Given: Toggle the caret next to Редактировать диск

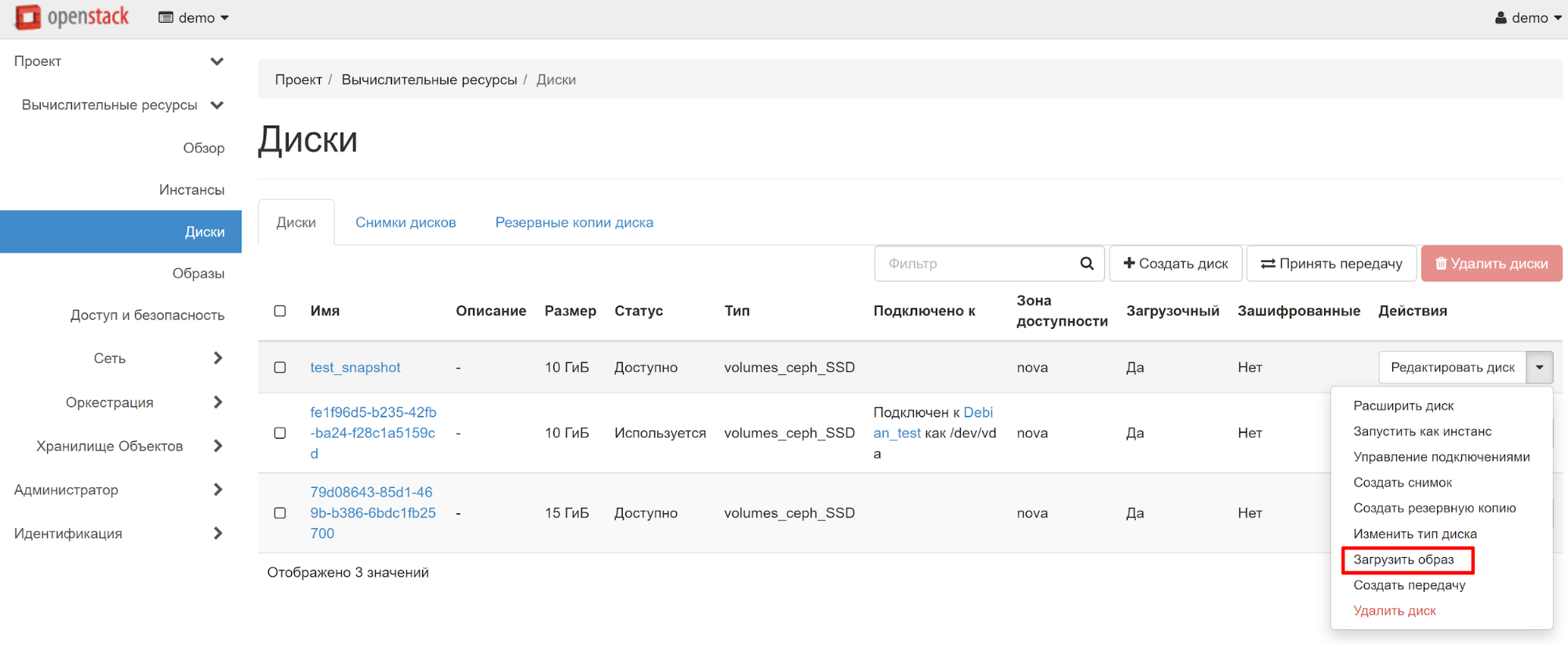Looking at the screenshot, I should click(x=1540, y=367).
